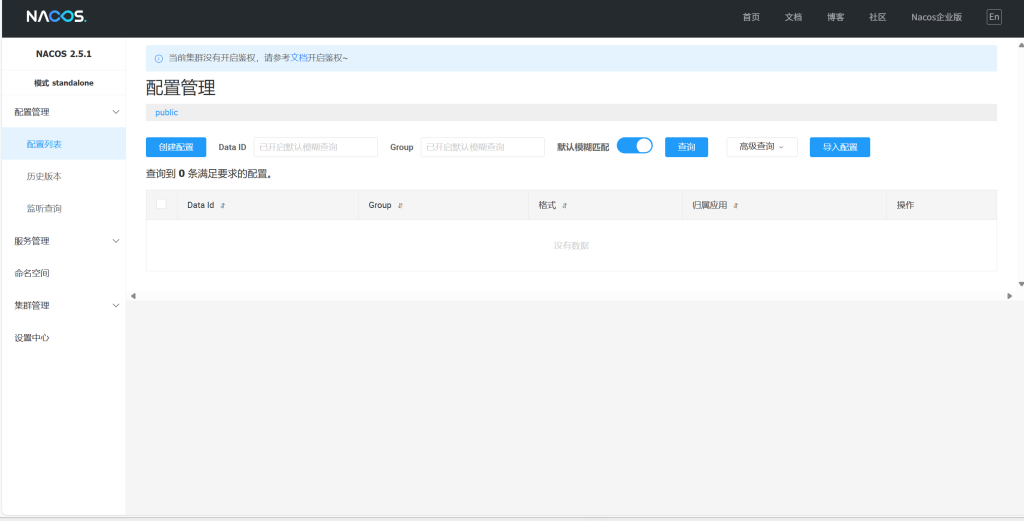The height and width of the screenshot is (521, 1024).
Task: Click the 文档 link in the notice banner
Action: tap(299, 58)
